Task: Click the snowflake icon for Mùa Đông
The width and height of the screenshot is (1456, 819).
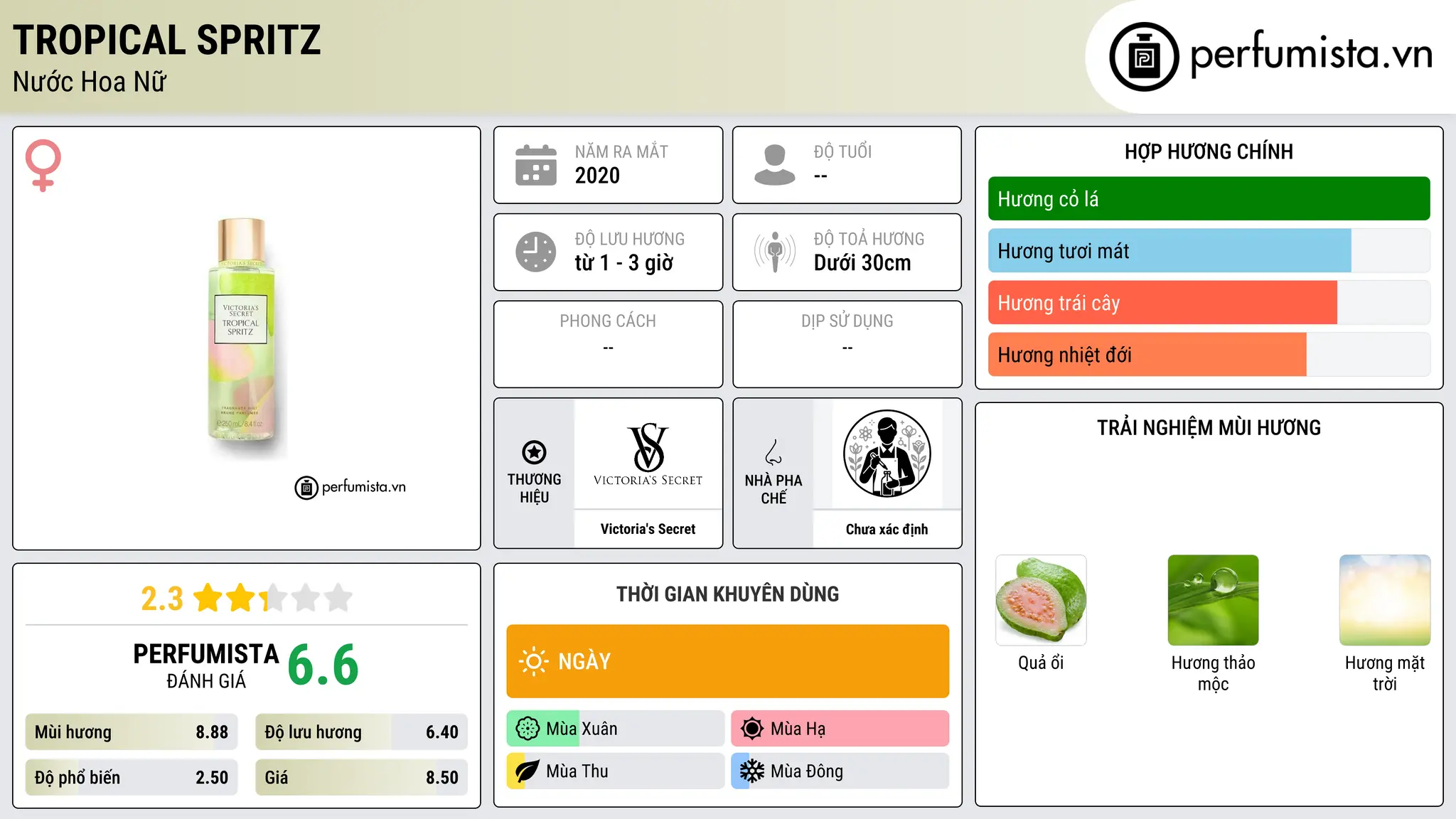Action: coord(752,771)
